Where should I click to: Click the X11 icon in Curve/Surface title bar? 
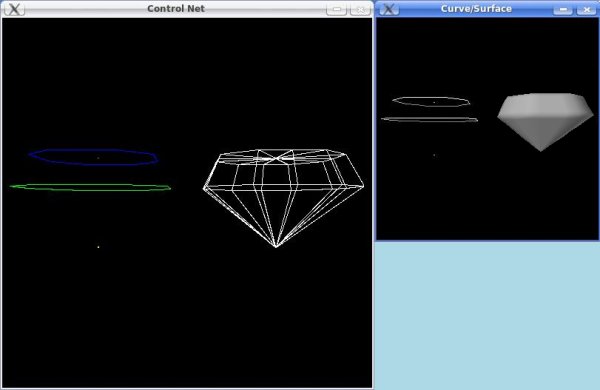[x=389, y=9]
